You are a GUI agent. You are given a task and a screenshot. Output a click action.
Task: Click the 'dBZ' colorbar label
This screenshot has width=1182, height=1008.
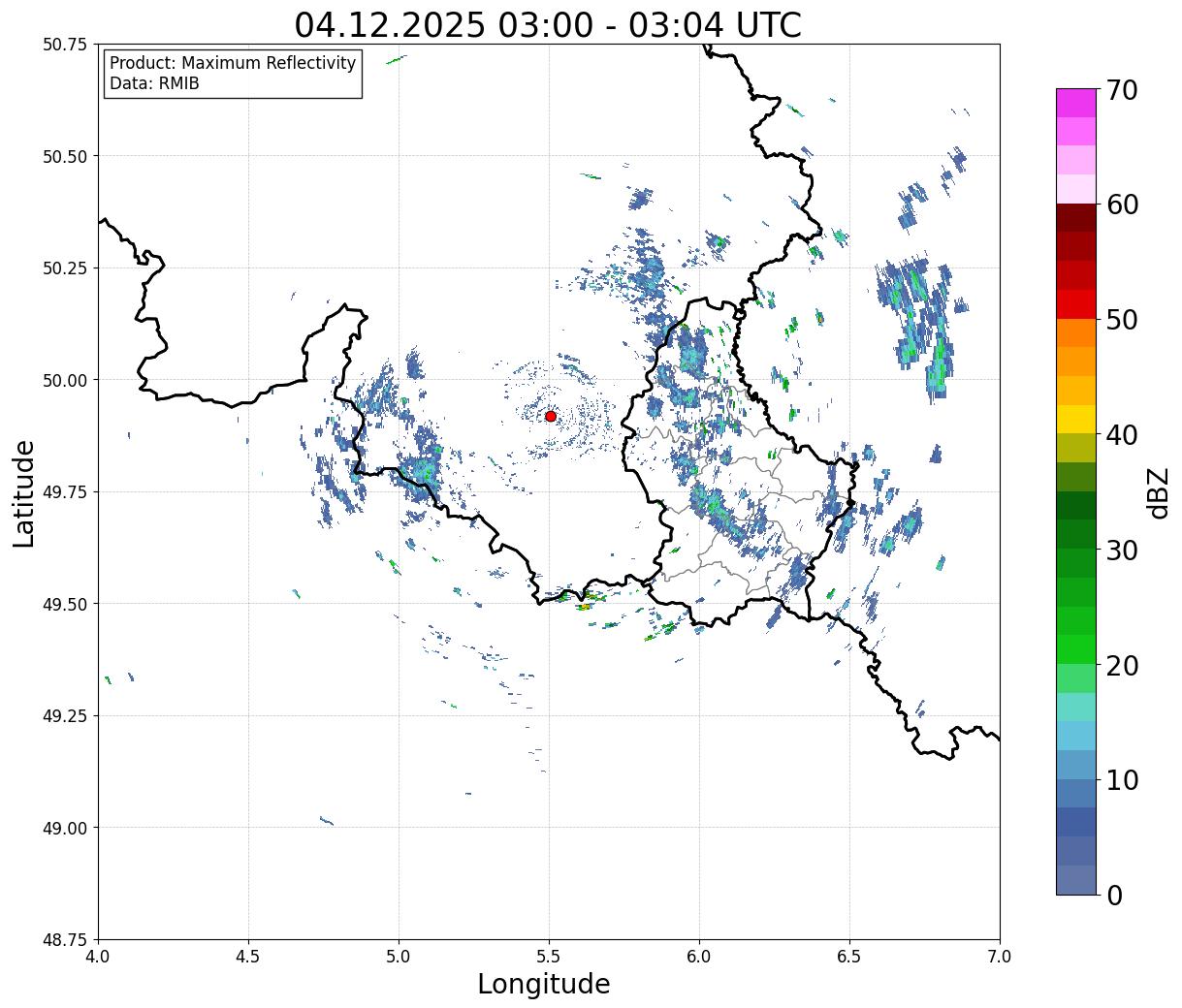point(1158,491)
